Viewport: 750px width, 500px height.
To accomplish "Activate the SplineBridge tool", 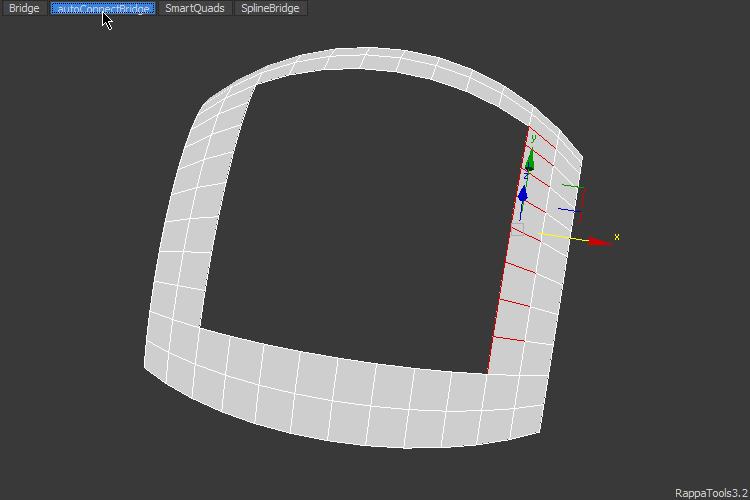I will click(270, 8).
